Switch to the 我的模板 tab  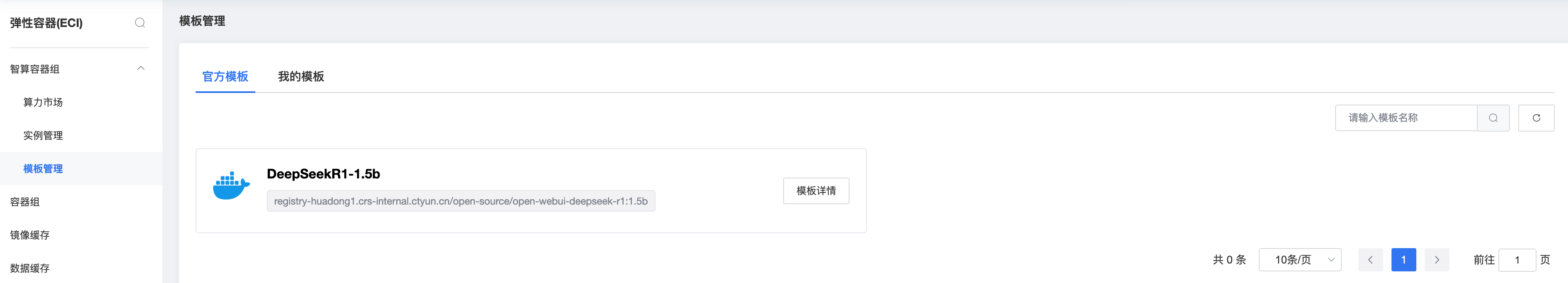click(x=301, y=76)
